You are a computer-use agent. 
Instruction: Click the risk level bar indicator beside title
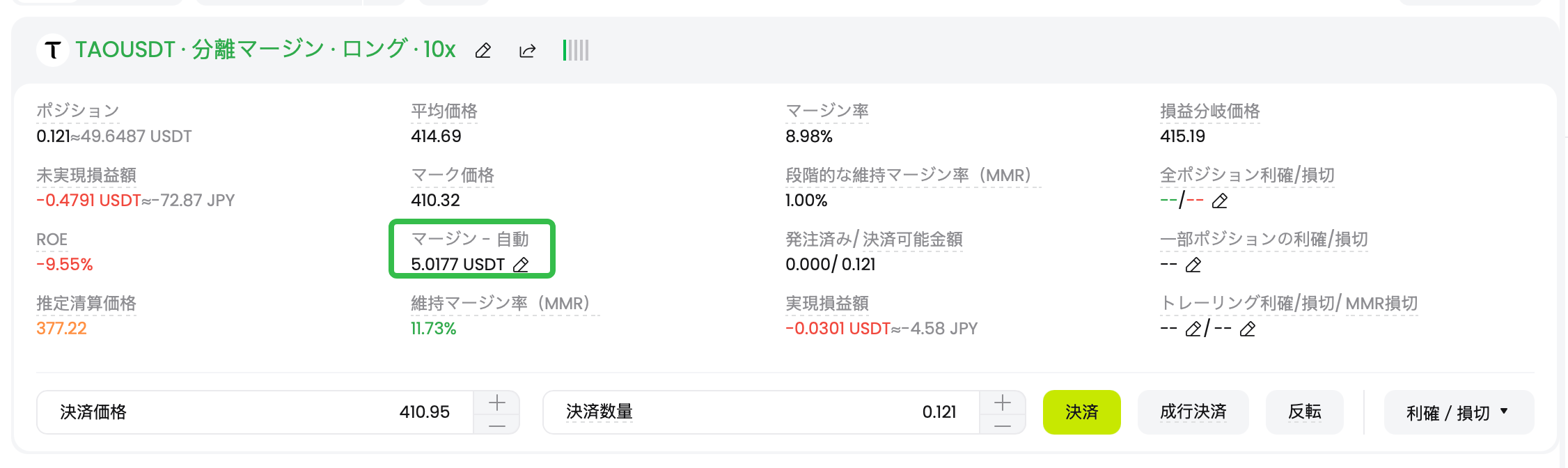click(x=576, y=50)
